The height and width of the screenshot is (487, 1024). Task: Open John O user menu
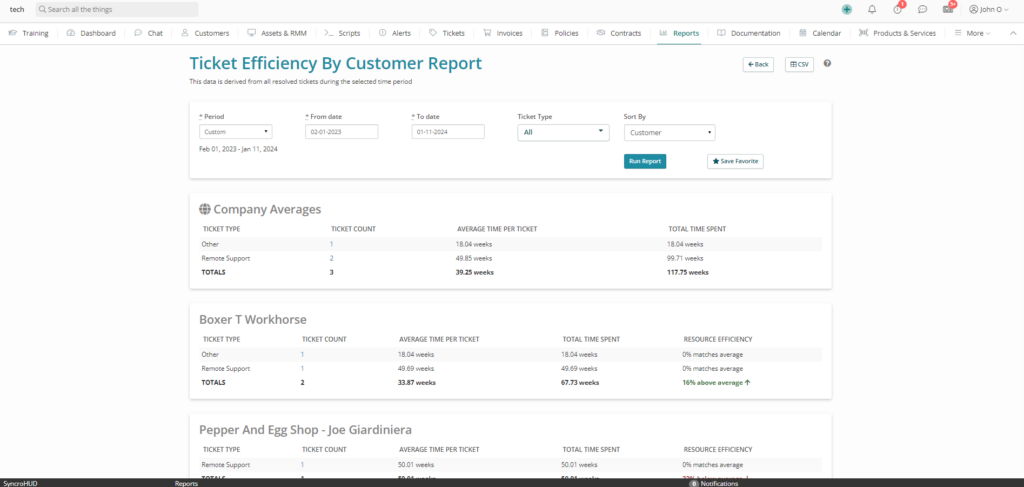[990, 9]
